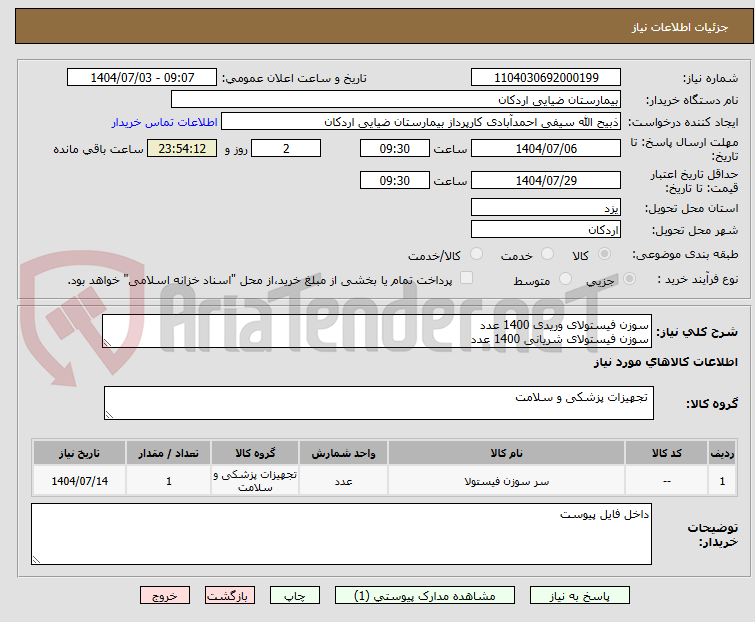Click the جزئیات اطلاعات نیاز header title
Image resolution: width=755 pixels, height=622 pixels.
pyautogui.click(x=680, y=27)
